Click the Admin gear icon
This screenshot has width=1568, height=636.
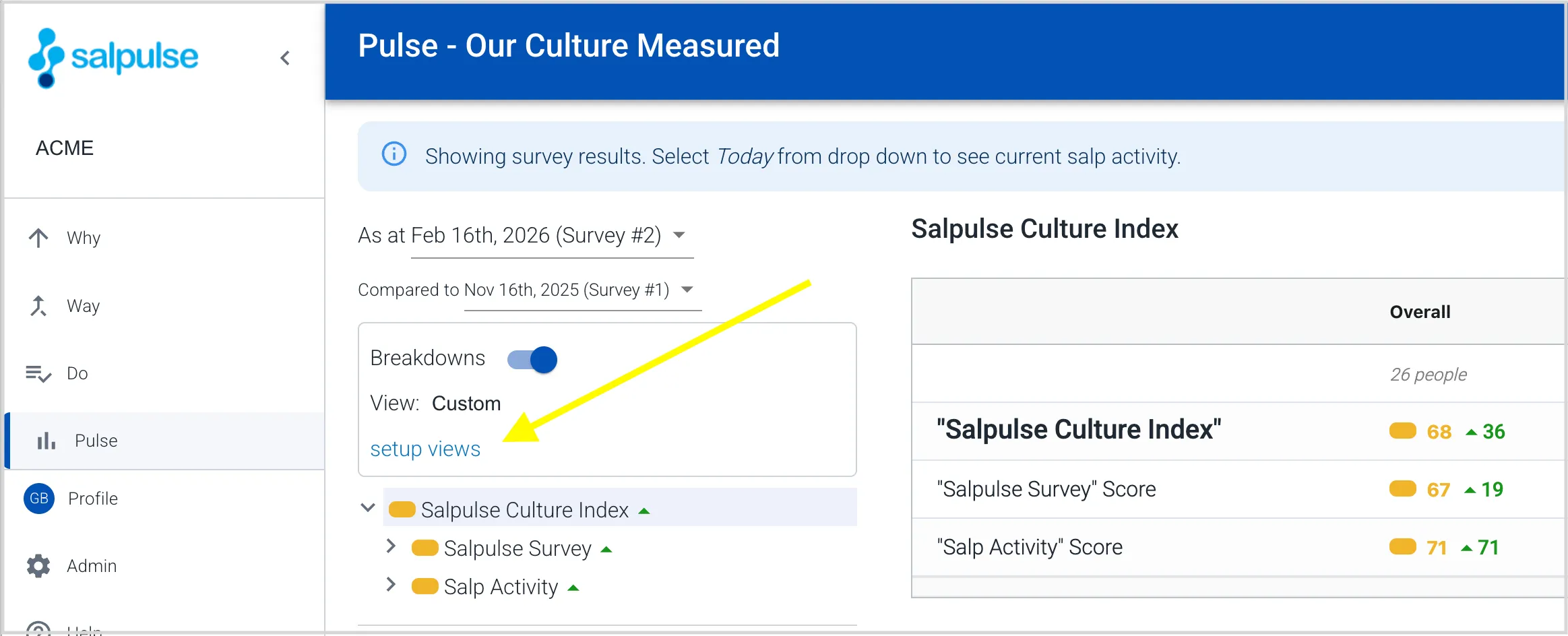pyautogui.click(x=38, y=566)
